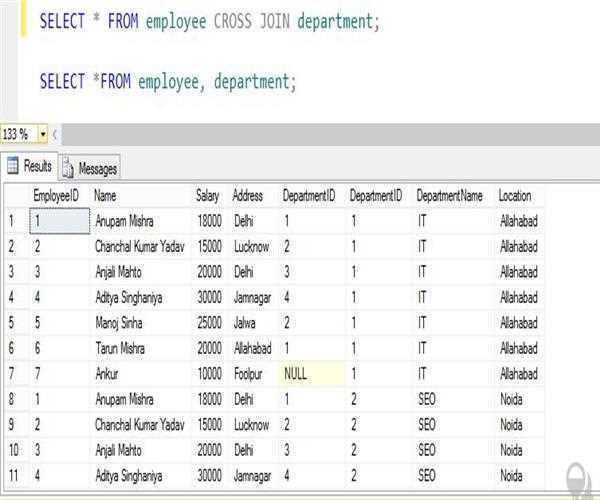This screenshot has width=600, height=500.
Task: Select row 11 using its row number
Action: 13,475
